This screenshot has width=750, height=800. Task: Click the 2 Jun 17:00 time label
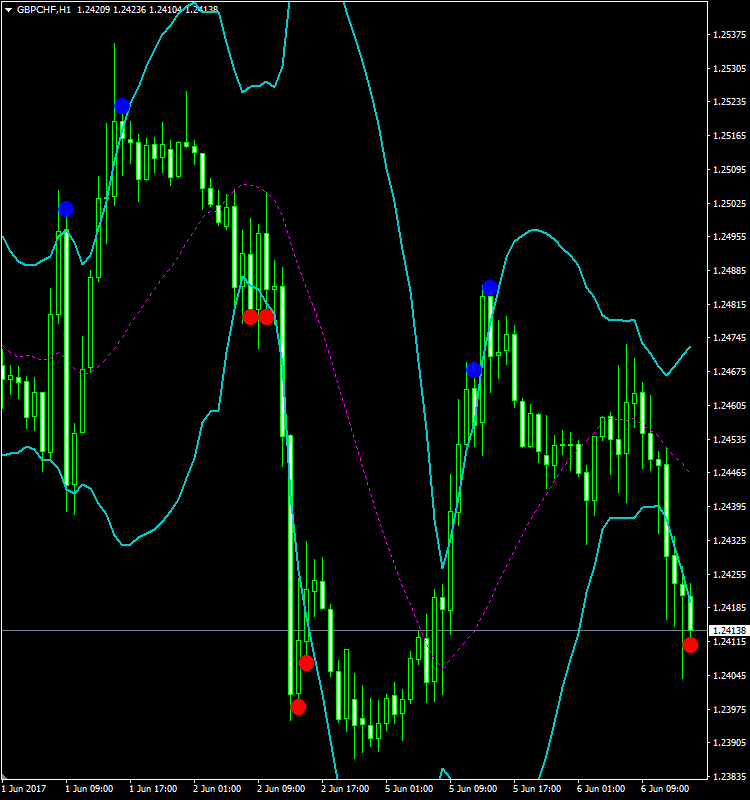[x=345, y=789]
